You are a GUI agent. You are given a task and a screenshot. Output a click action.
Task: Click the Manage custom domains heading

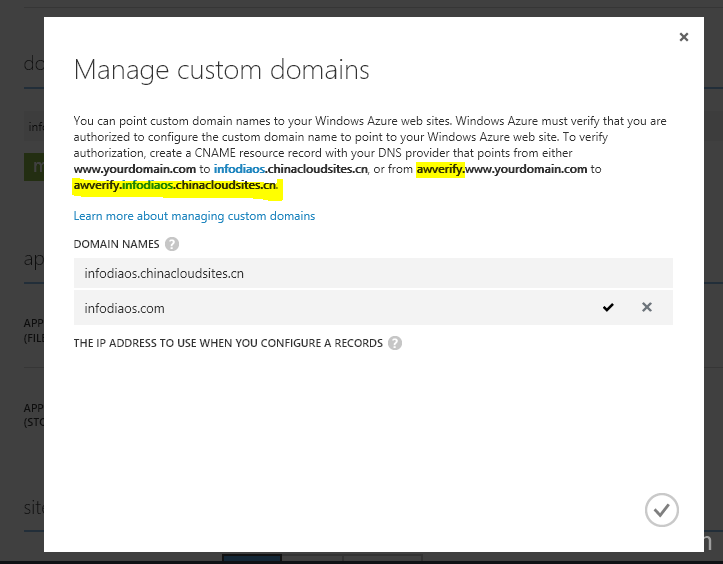221,70
